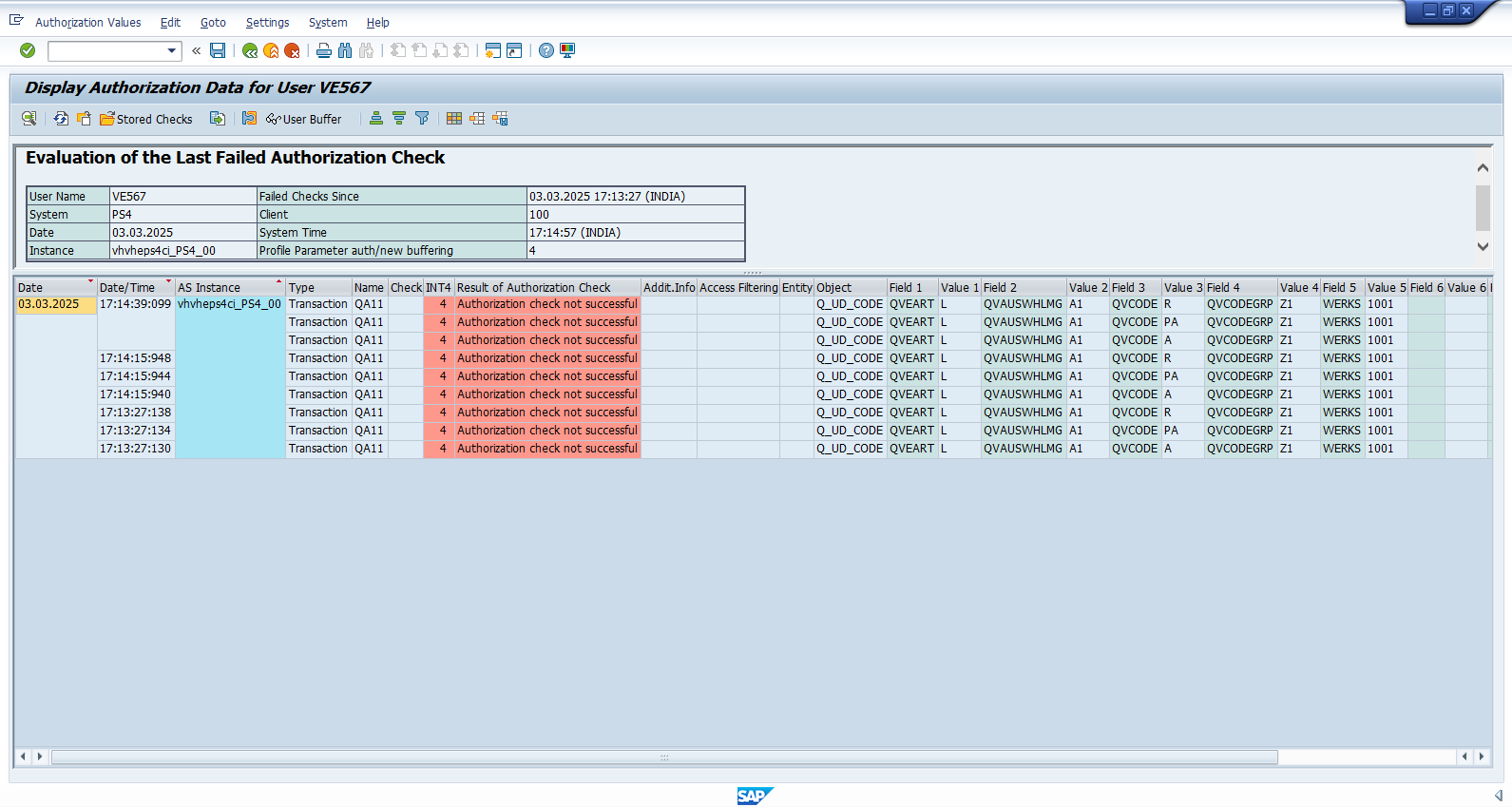Open Find with the binoculars icon
Image resolution: width=1512 pixels, height=807 pixels.
[x=345, y=50]
